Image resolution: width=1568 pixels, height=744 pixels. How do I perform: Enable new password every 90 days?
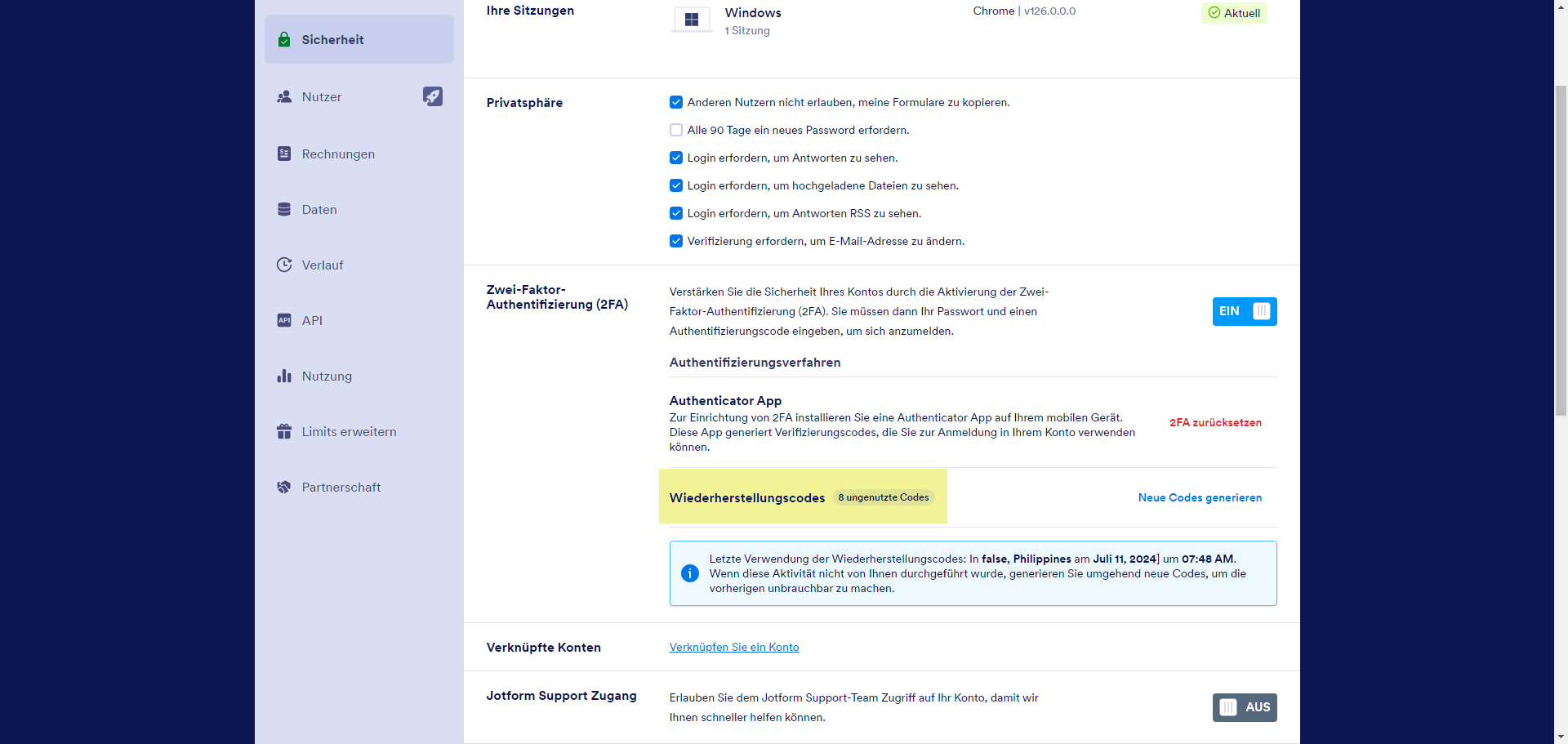[676, 130]
